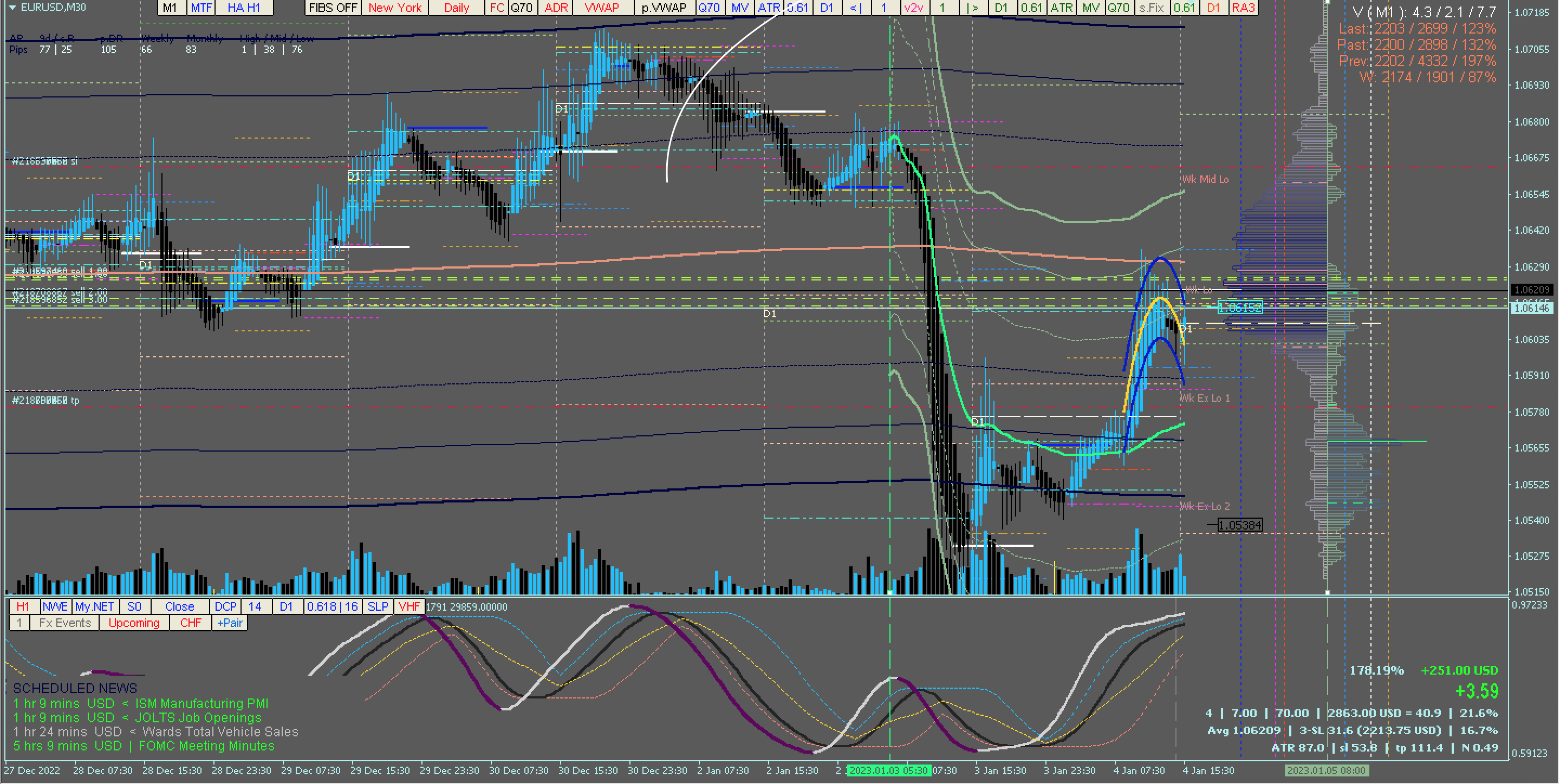
Task: Select the HA H1 option
Action: coord(243,8)
